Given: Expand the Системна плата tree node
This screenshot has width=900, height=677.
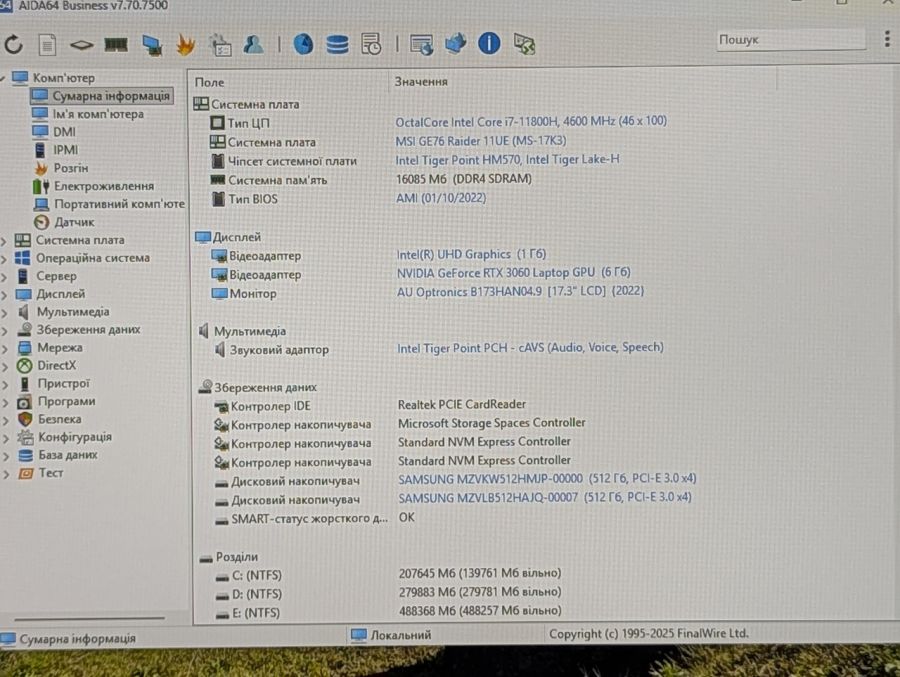Looking at the screenshot, I should point(5,241).
